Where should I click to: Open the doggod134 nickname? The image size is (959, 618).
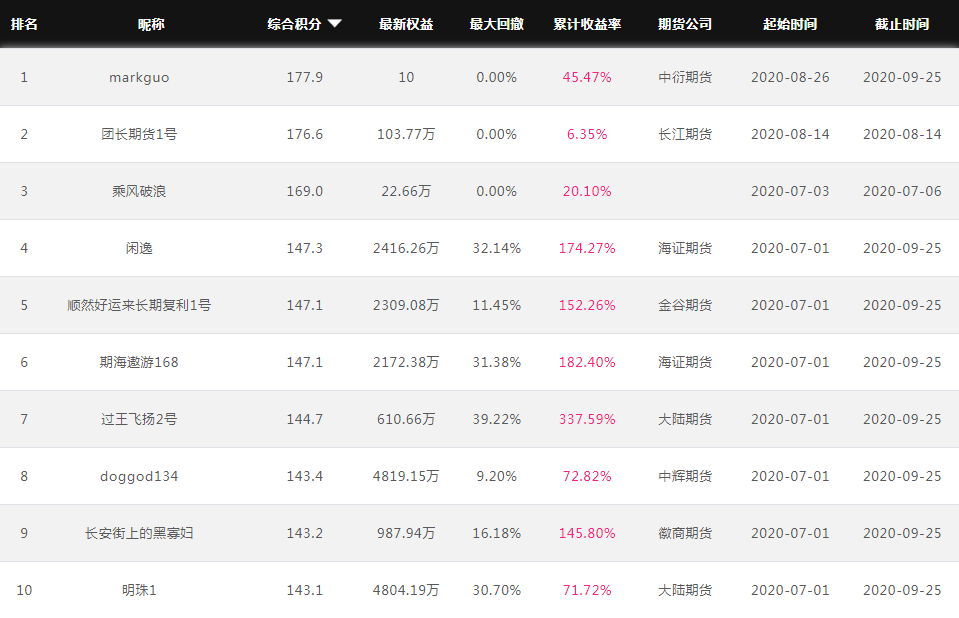(139, 476)
